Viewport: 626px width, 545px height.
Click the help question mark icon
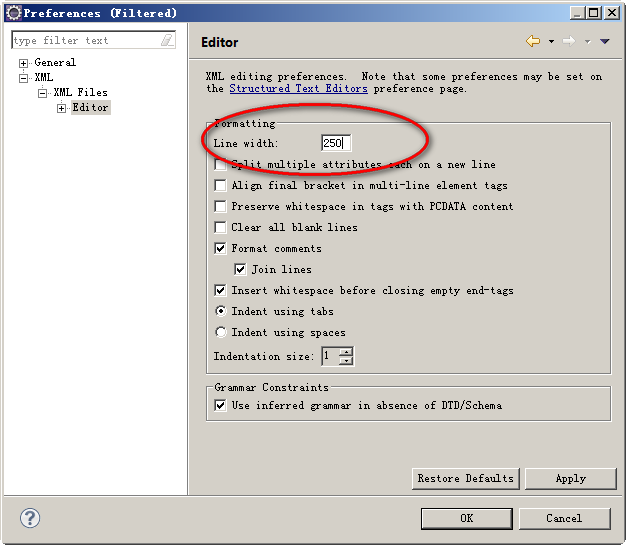(x=30, y=517)
